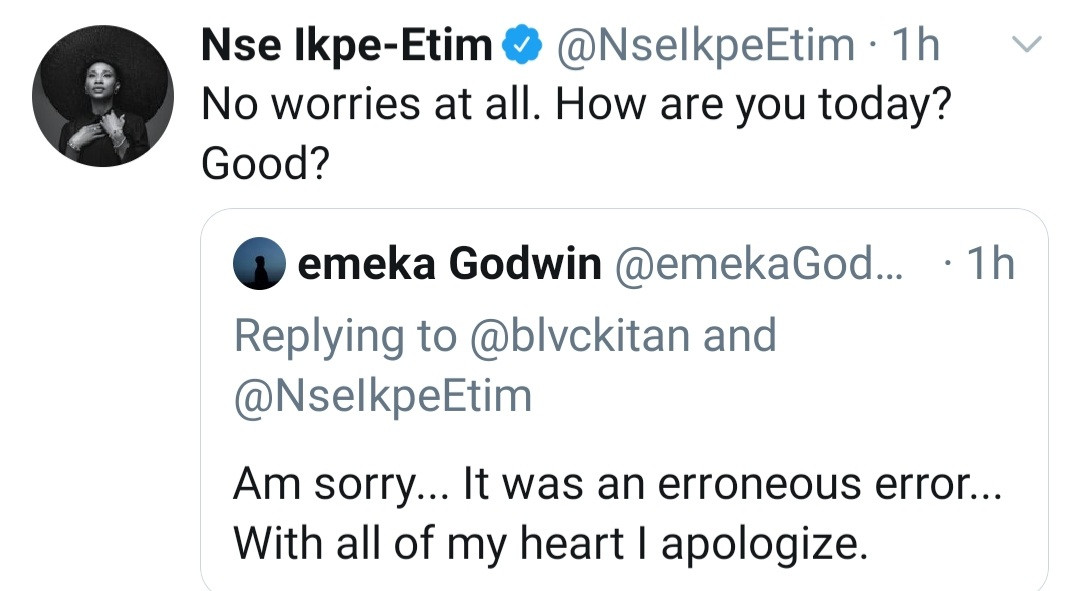Open the tweet options chevron menu
Image resolution: width=1080 pixels, height=591 pixels.
pyautogui.click(x=1028, y=44)
